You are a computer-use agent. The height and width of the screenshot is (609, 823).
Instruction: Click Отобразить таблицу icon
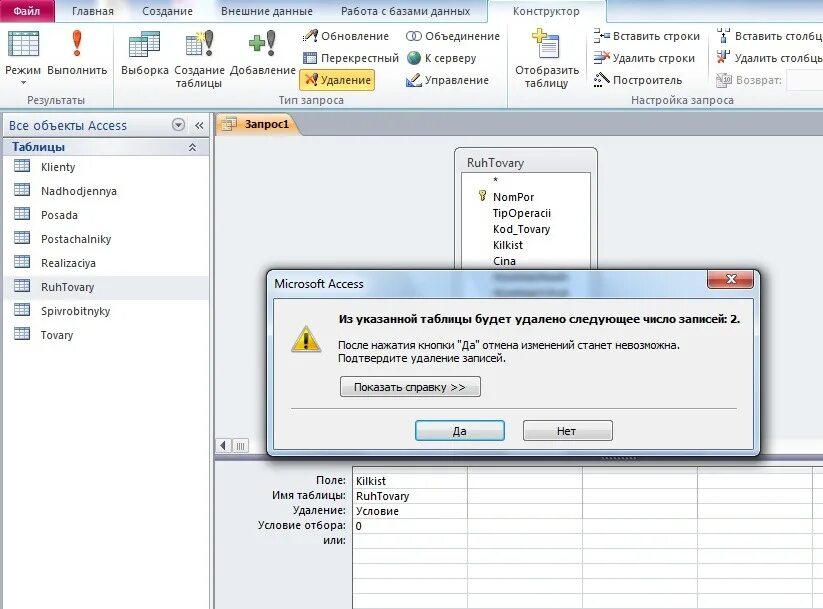point(546,44)
